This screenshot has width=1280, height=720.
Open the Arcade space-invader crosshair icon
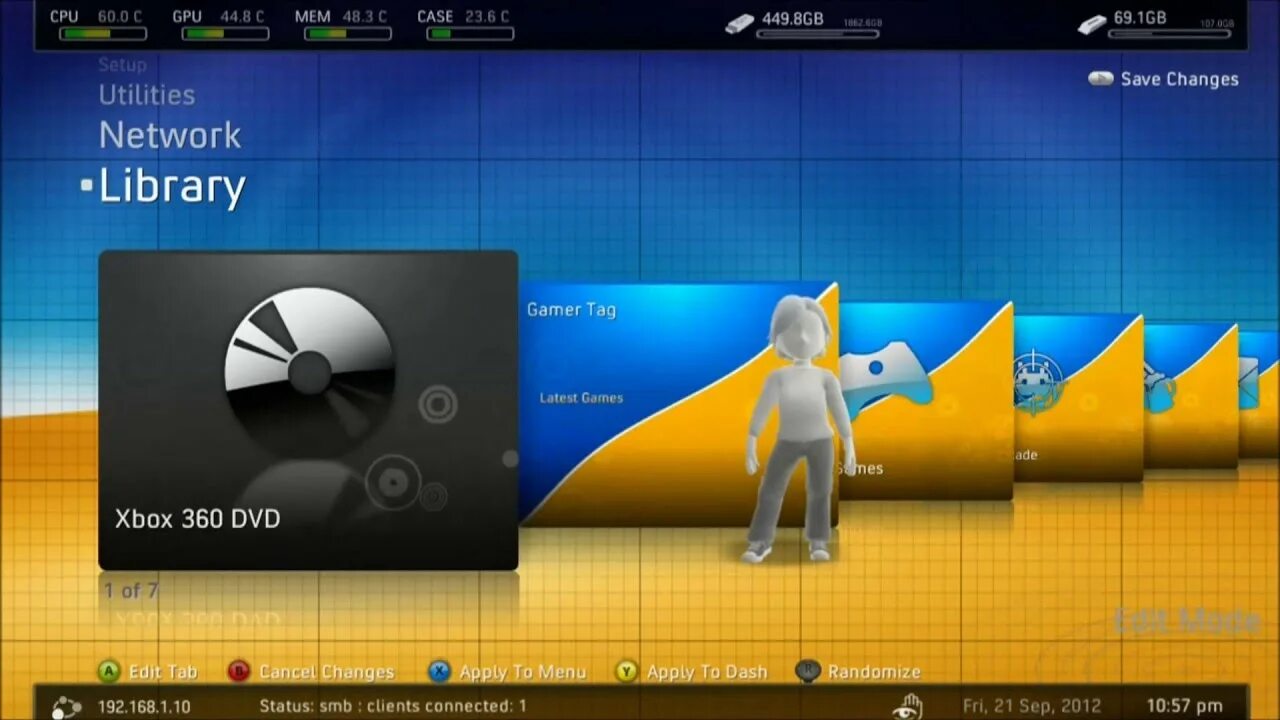1038,381
